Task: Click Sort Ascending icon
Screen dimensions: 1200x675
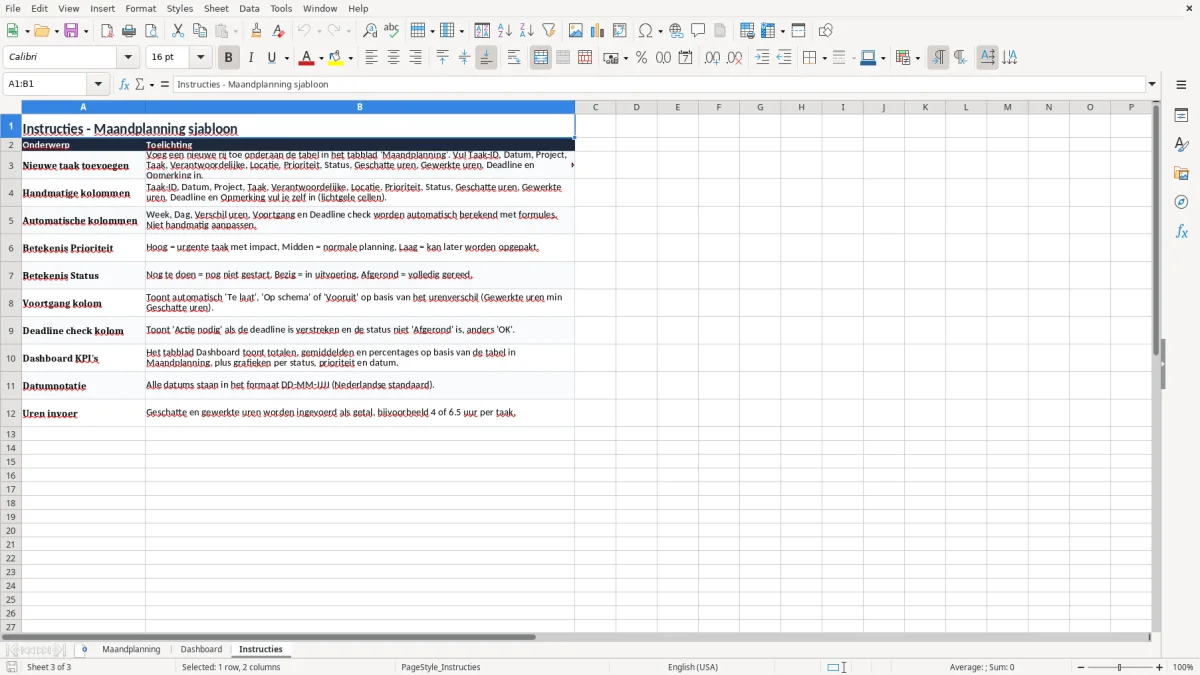Action: (x=505, y=31)
